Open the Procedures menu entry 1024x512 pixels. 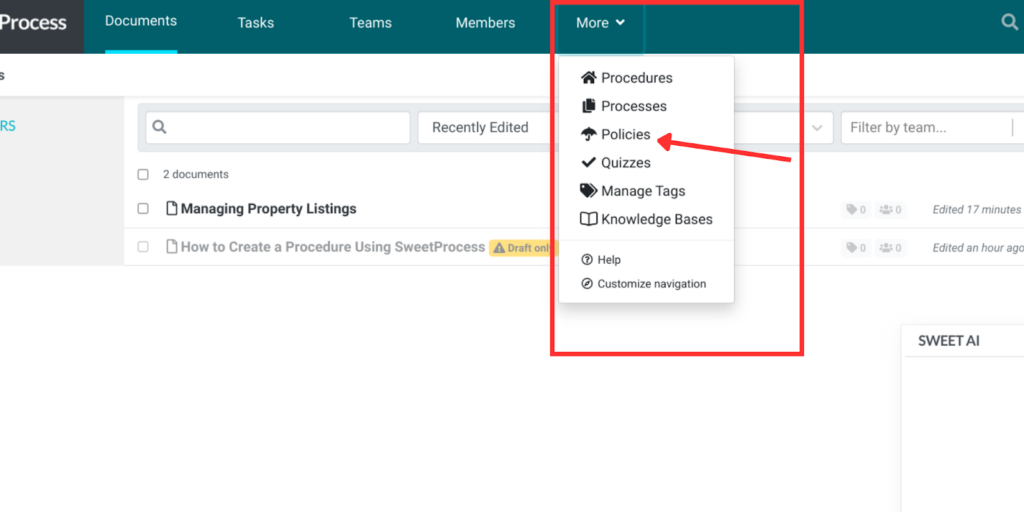[637, 78]
